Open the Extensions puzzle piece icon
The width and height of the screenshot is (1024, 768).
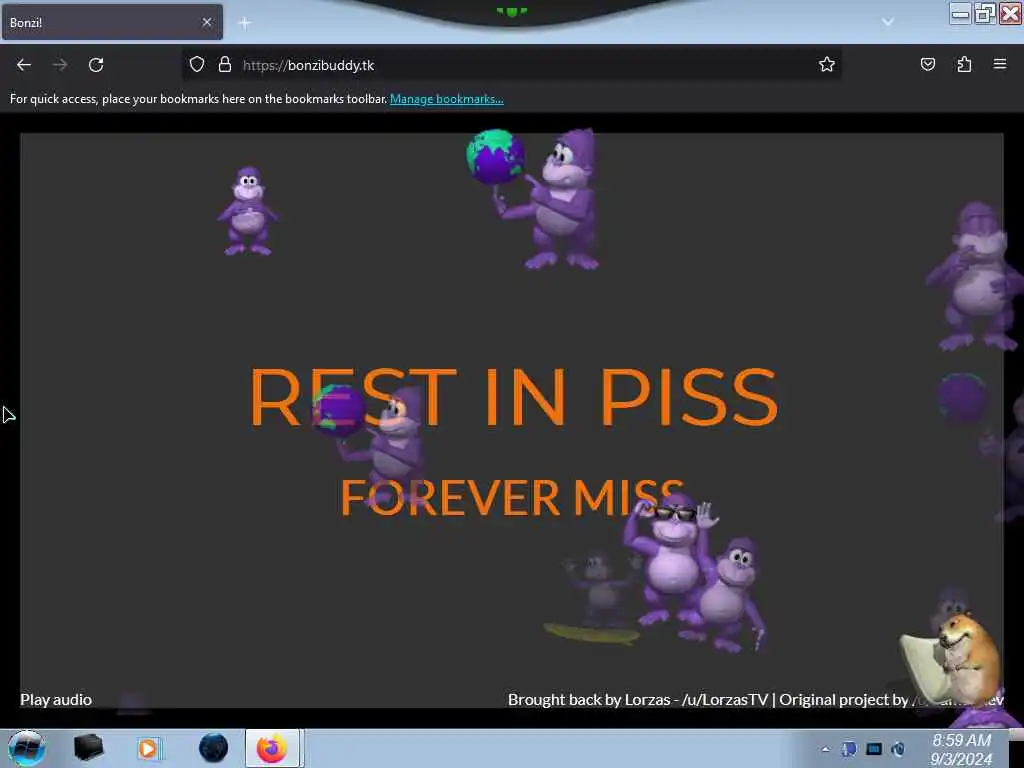point(964,64)
